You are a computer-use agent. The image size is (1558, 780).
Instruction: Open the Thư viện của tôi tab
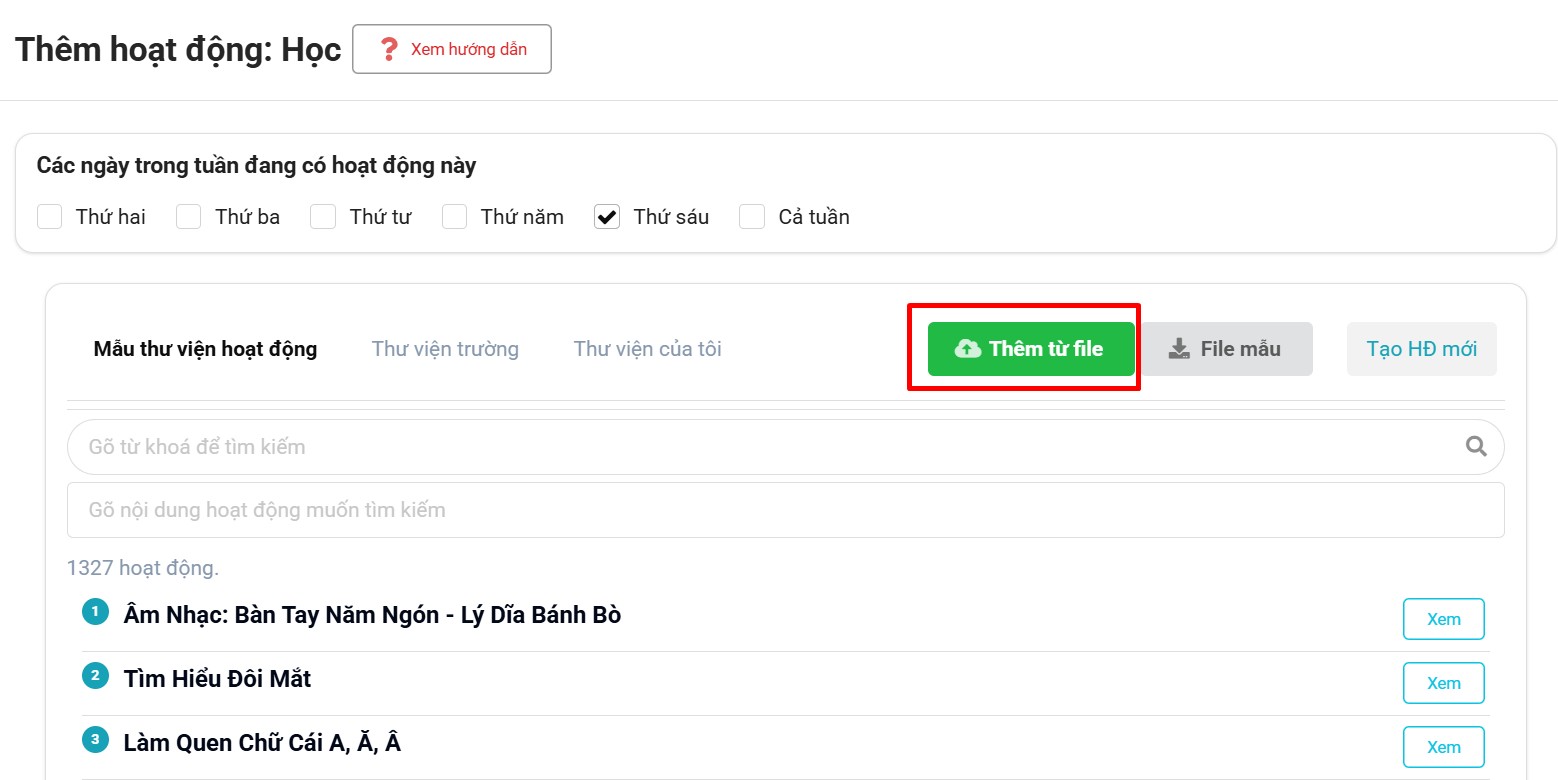pos(647,349)
